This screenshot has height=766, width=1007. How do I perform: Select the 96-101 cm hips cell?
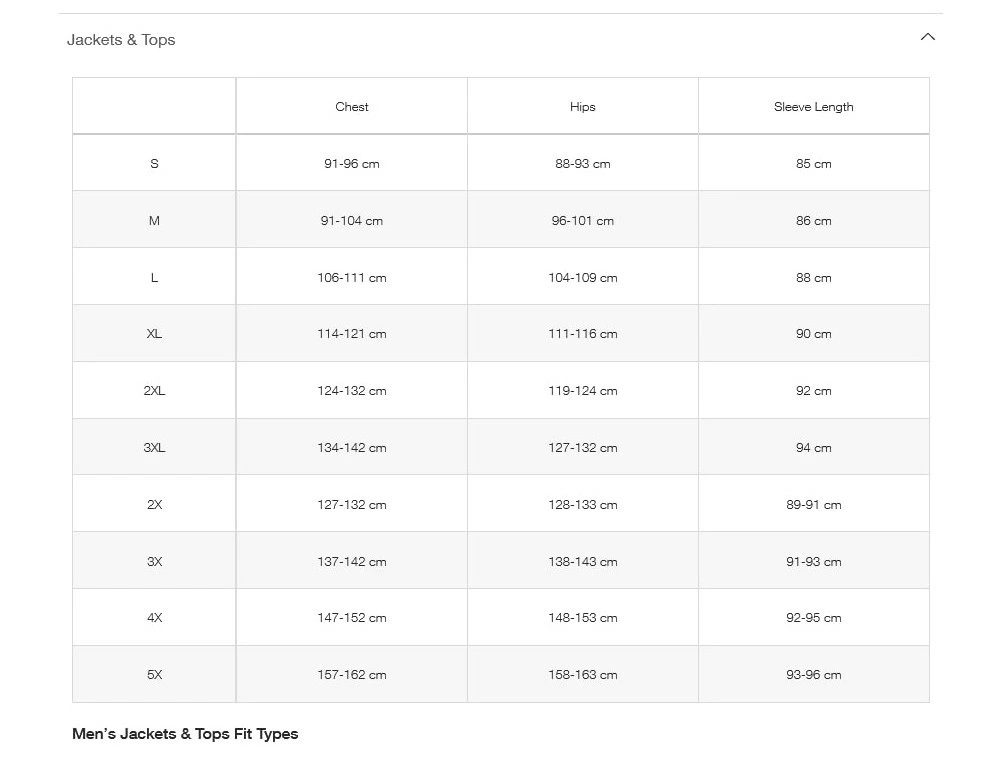582,221
